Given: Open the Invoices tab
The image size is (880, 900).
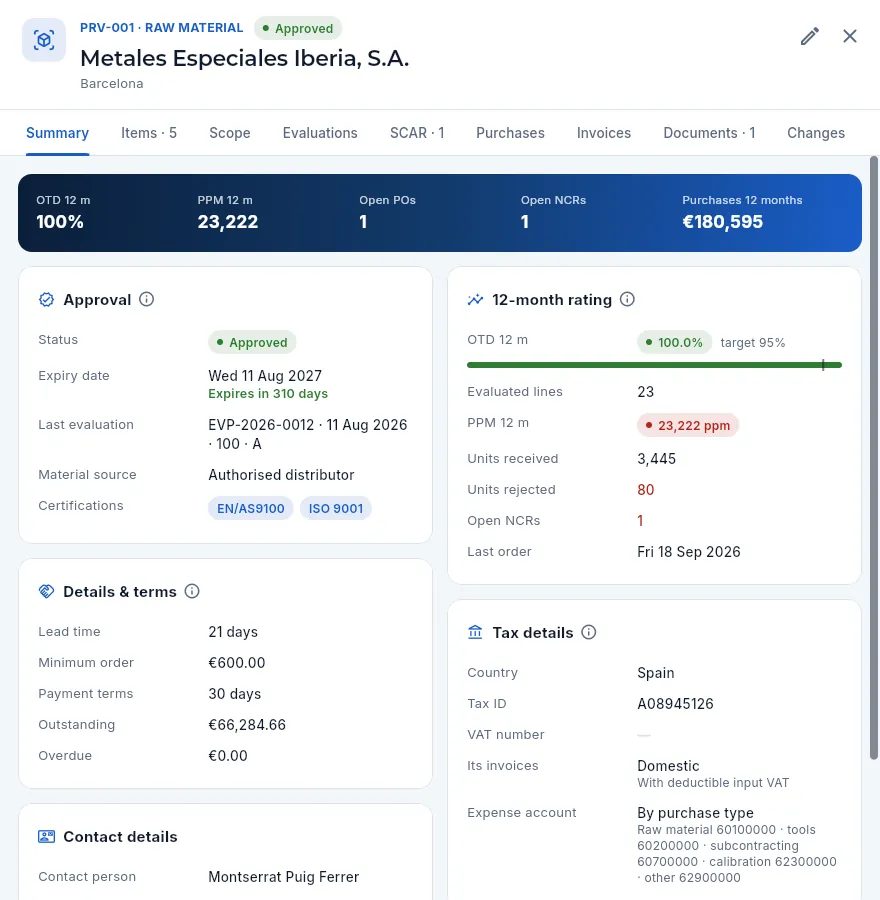Looking at the screenshot, I should [x=604, y=133].
